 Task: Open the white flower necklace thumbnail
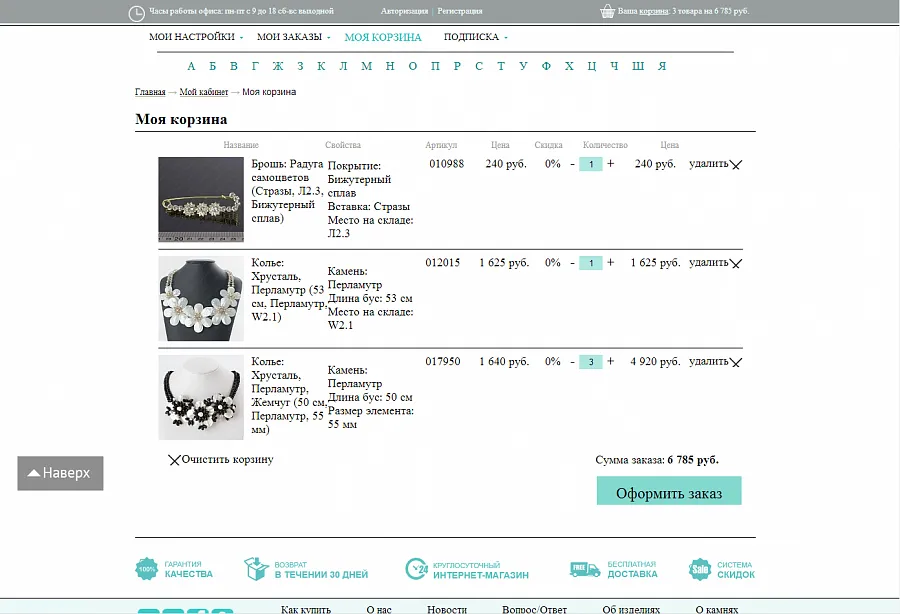[201, 298]
